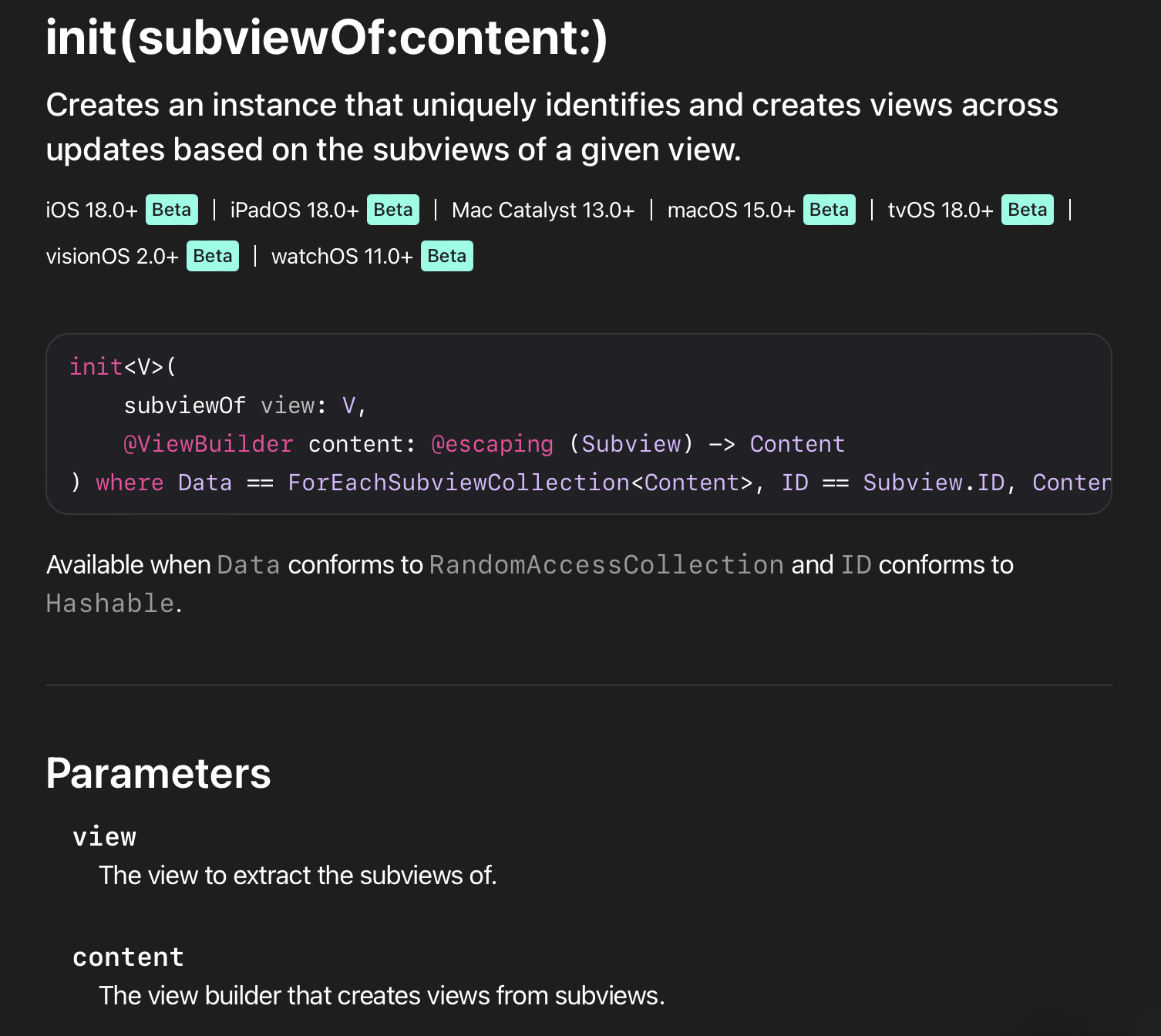Click the Beta badge next to iOS 18.0+
1161x1036 pixels.
(x=172, y=210)
